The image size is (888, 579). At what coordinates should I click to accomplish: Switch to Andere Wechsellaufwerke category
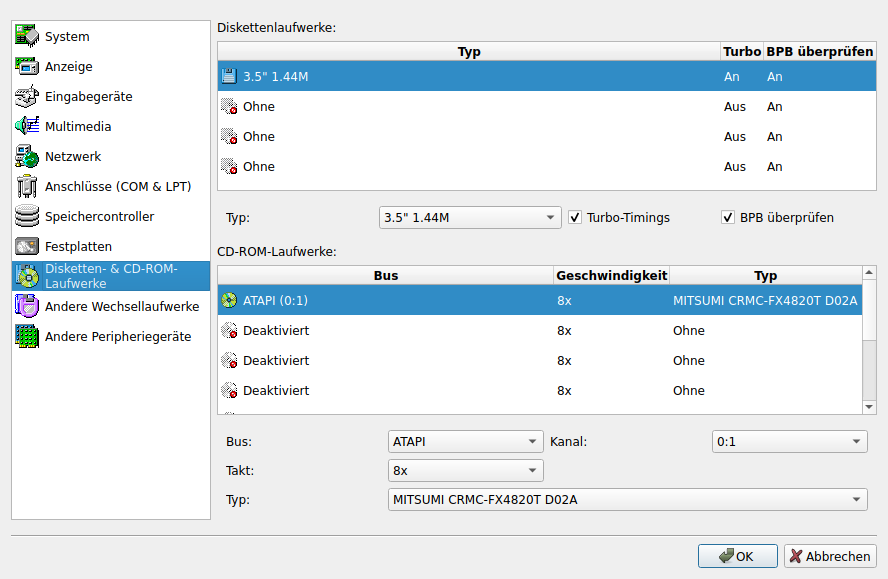pyautogui.click(x=121, y=307)
